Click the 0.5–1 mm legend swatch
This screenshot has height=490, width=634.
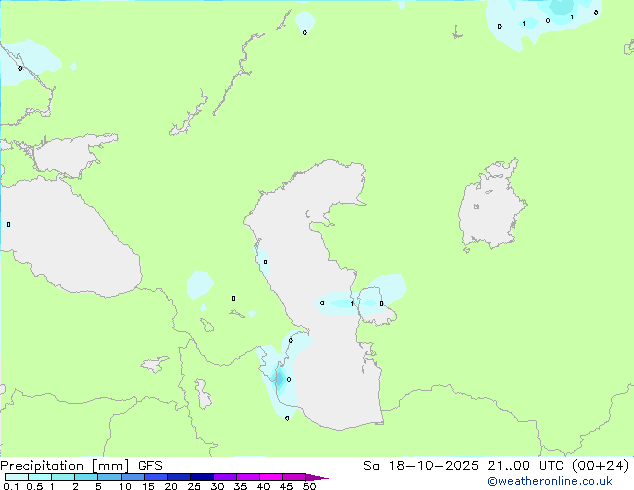tap(40, 477)
